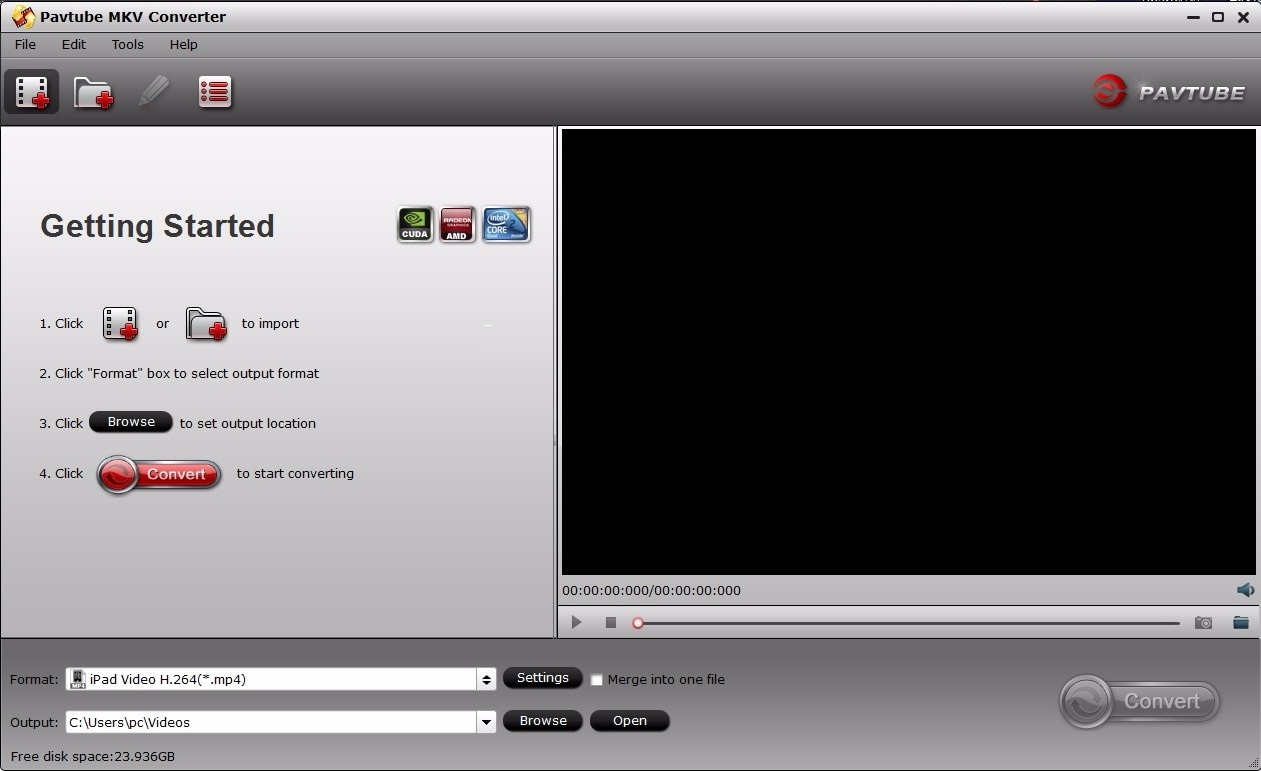Viewport: 1261px width, 771px height.
Task: Click the Format stepper arrows
Action: (x=487, y=679)
